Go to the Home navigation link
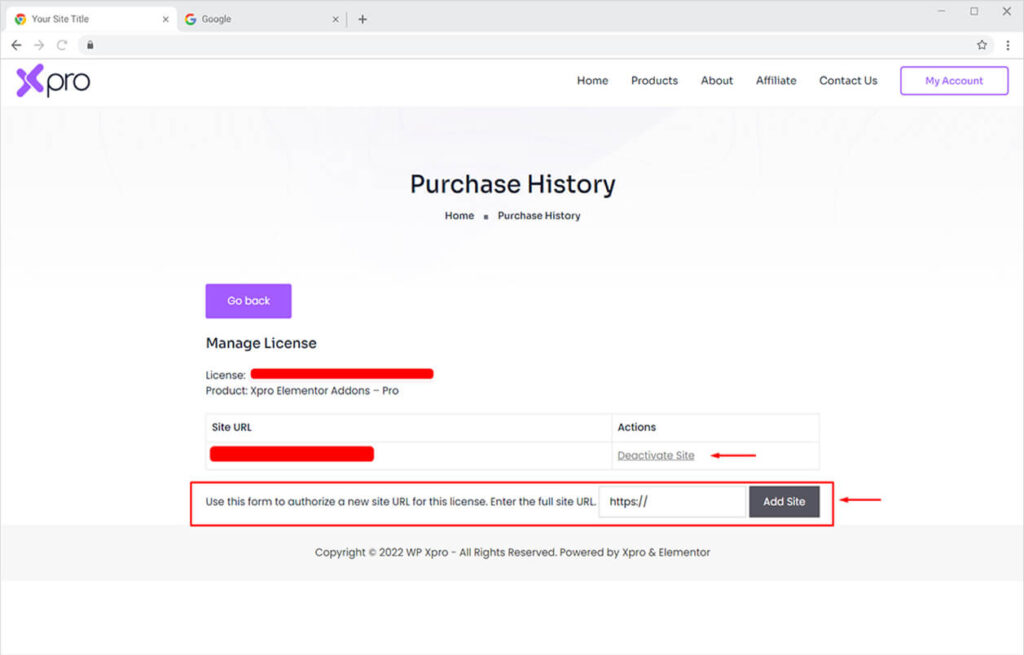The width and height of the screenshot is (1024, 655). click(x=592, y=81)
